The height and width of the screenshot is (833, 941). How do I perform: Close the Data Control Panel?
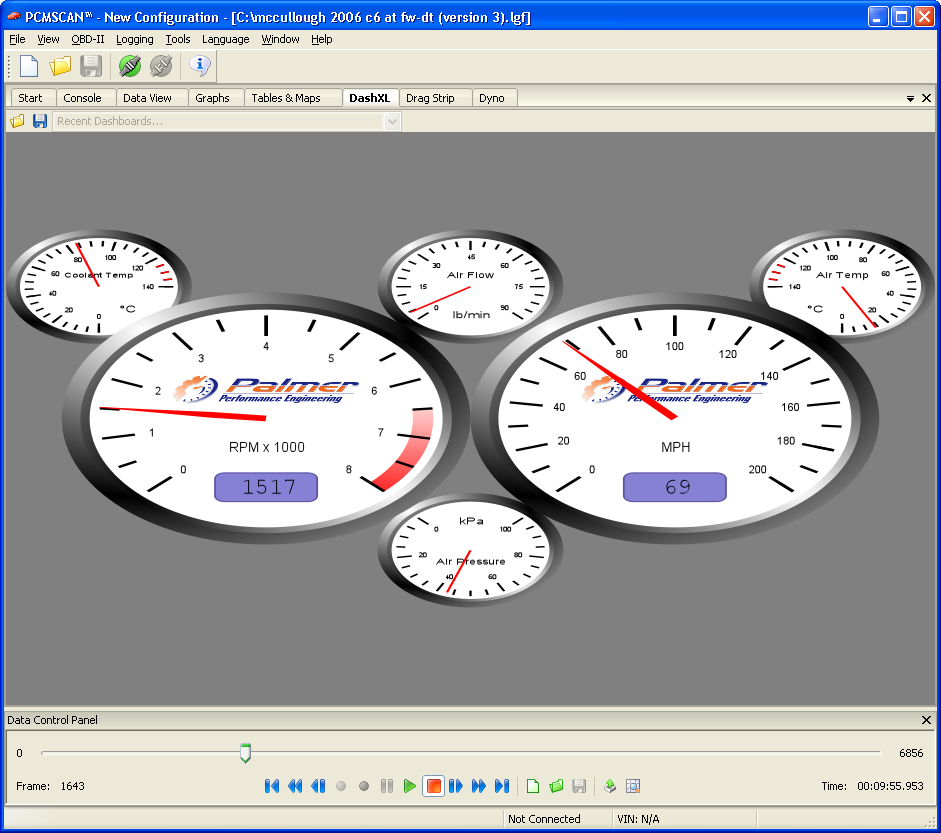(x=926, y=720)
